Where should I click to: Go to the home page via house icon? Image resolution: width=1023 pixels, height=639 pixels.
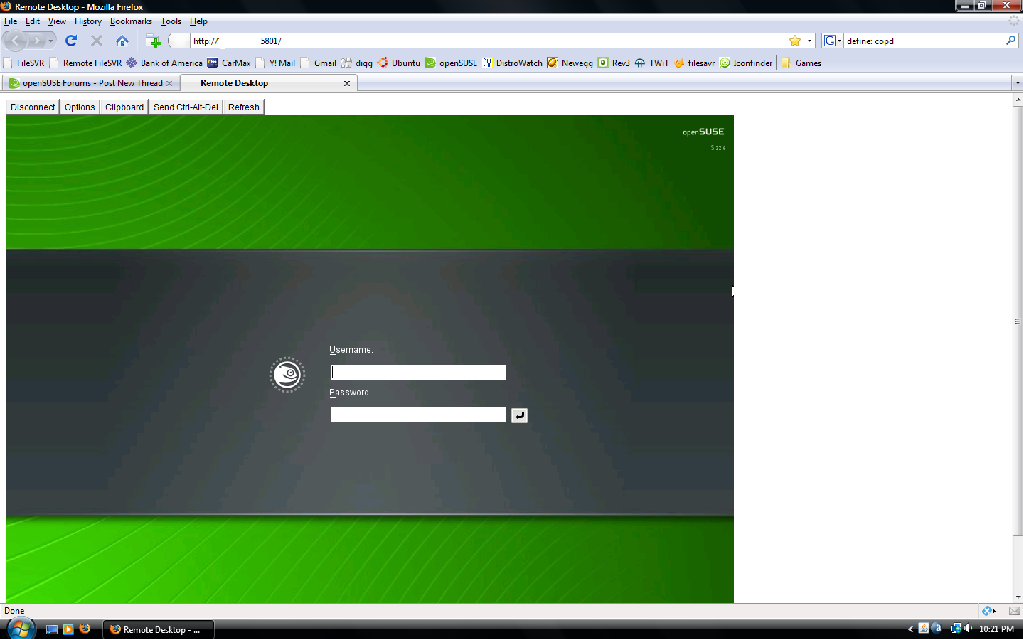coord(122,40)
